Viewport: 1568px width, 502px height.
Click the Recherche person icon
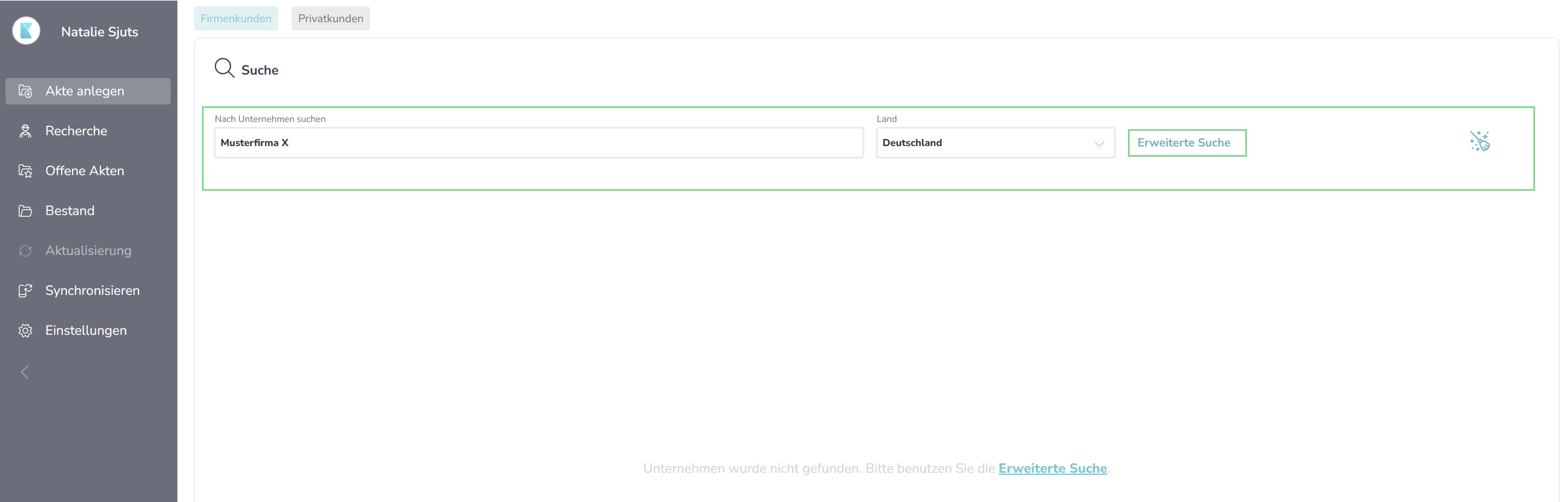(x=25, y=131)
